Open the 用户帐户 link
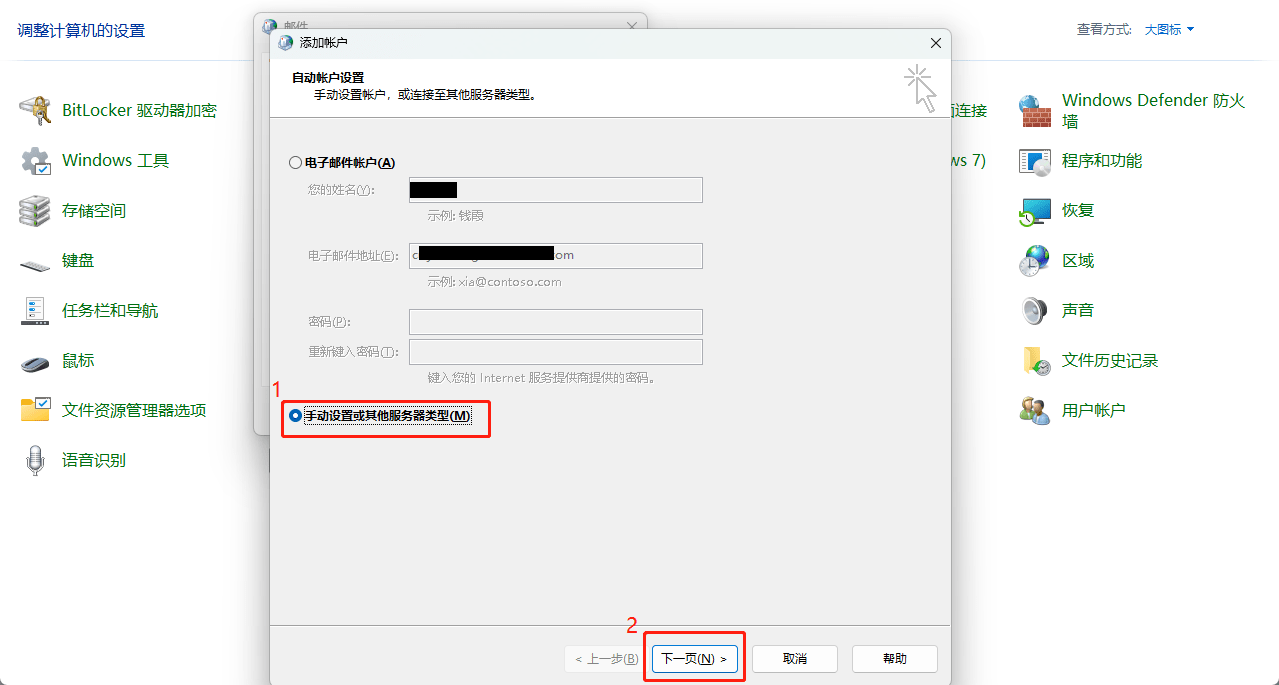The width and height of the screenshot is (1279, 685). (x=1093, y=411)
